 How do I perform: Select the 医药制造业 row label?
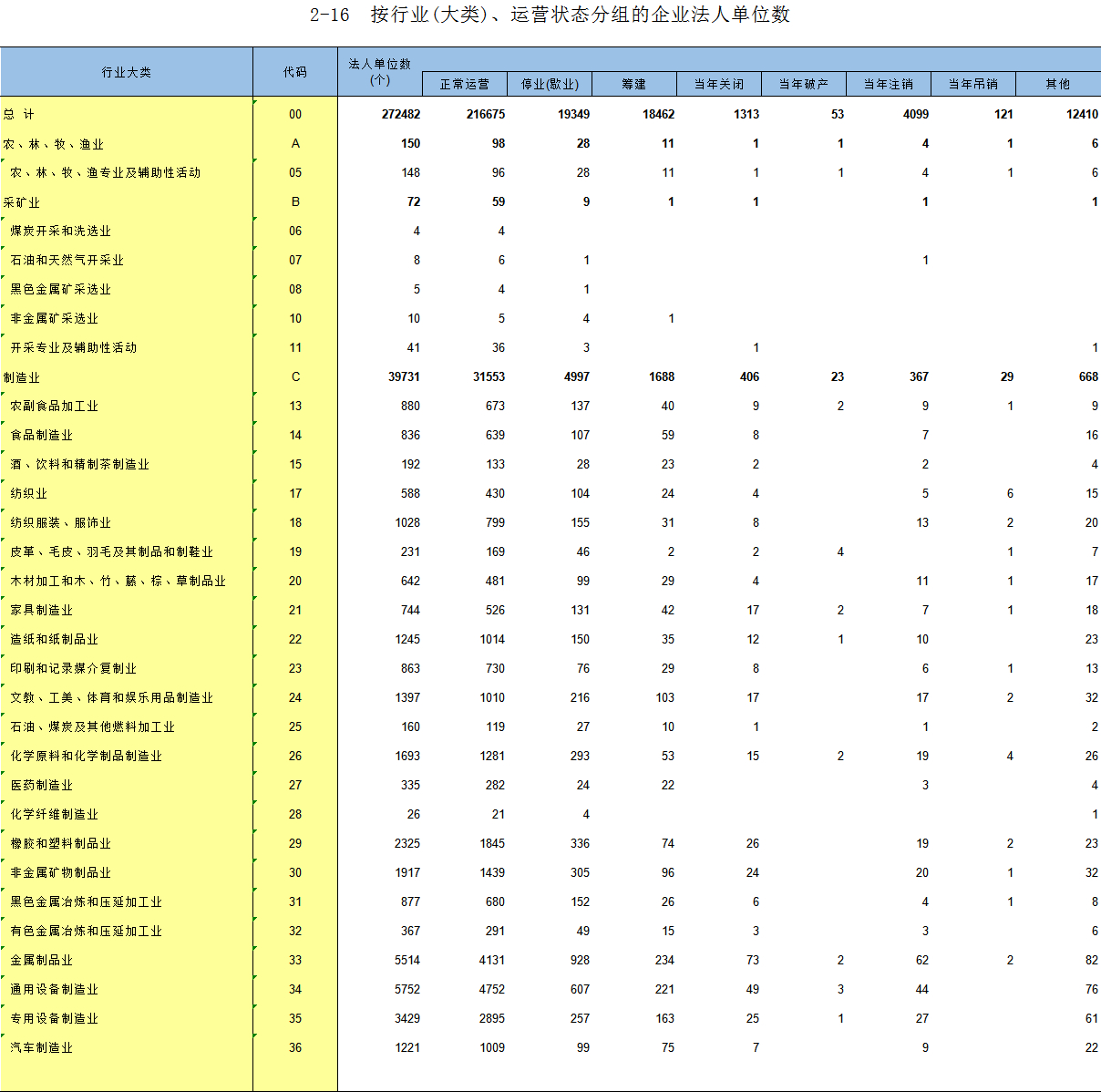(x=42, y=785)
